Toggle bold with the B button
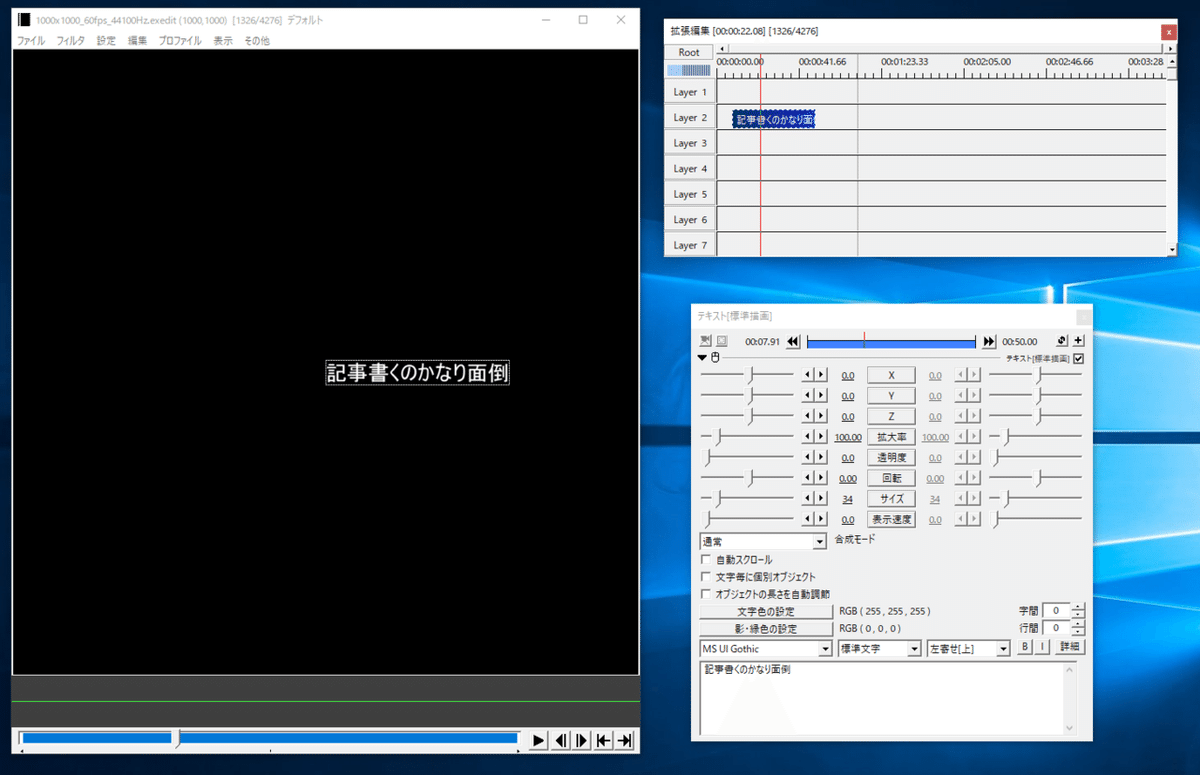 pyautogui.click(x=1025, y=647)
